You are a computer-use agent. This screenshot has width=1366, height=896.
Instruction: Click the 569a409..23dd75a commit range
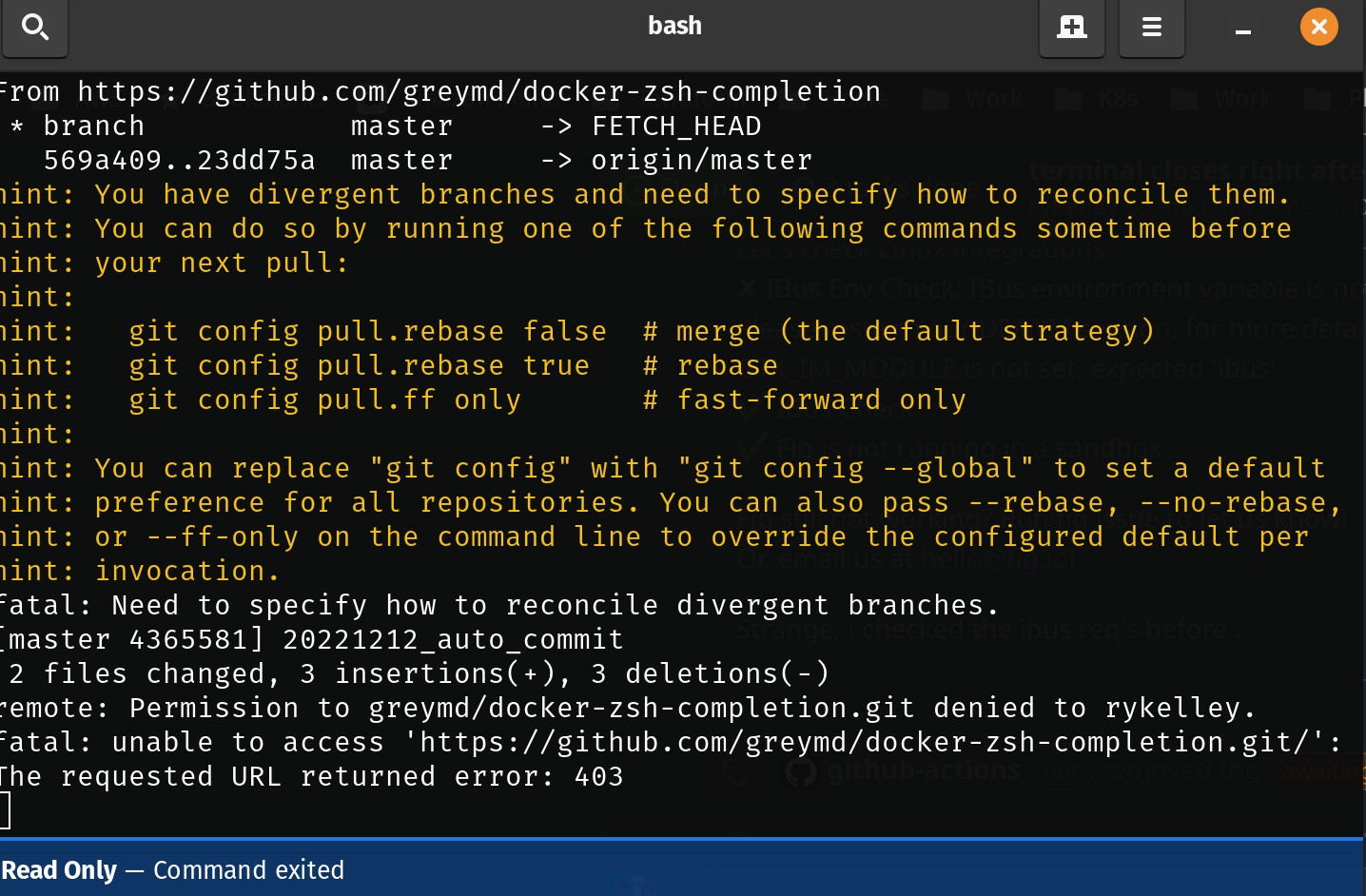coord(178,159)
